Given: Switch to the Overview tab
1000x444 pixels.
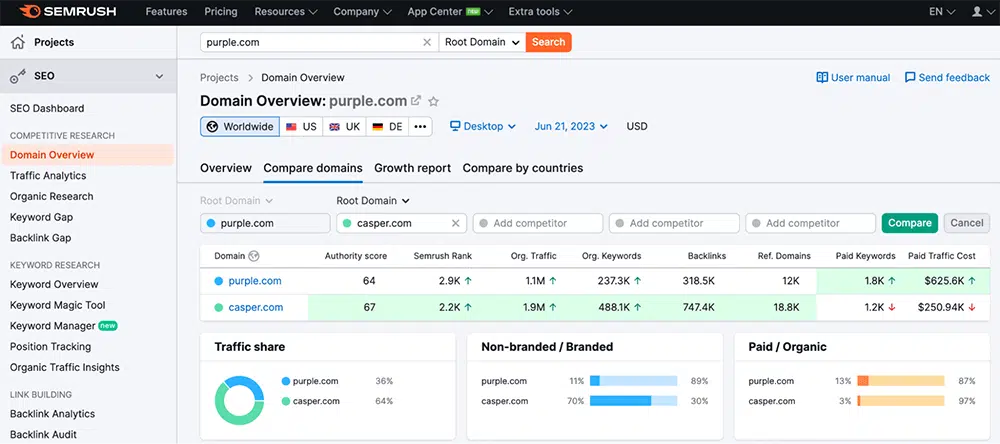Looking at the screenshot, I should click(x=226, y=168).
